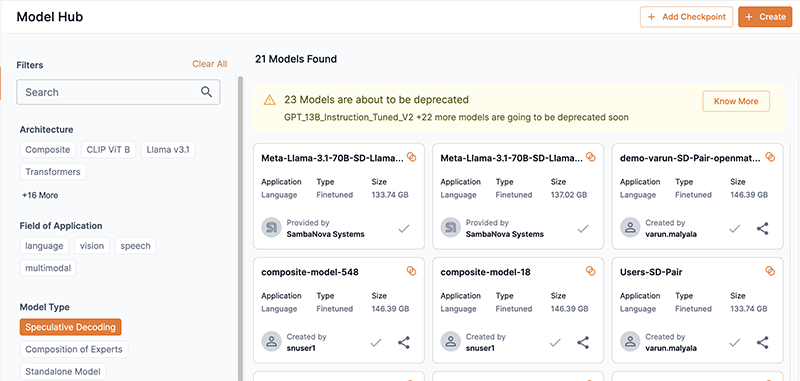Share the composite-model-548 model
Screen dimensions: 800x381
[x=404, y=342]
